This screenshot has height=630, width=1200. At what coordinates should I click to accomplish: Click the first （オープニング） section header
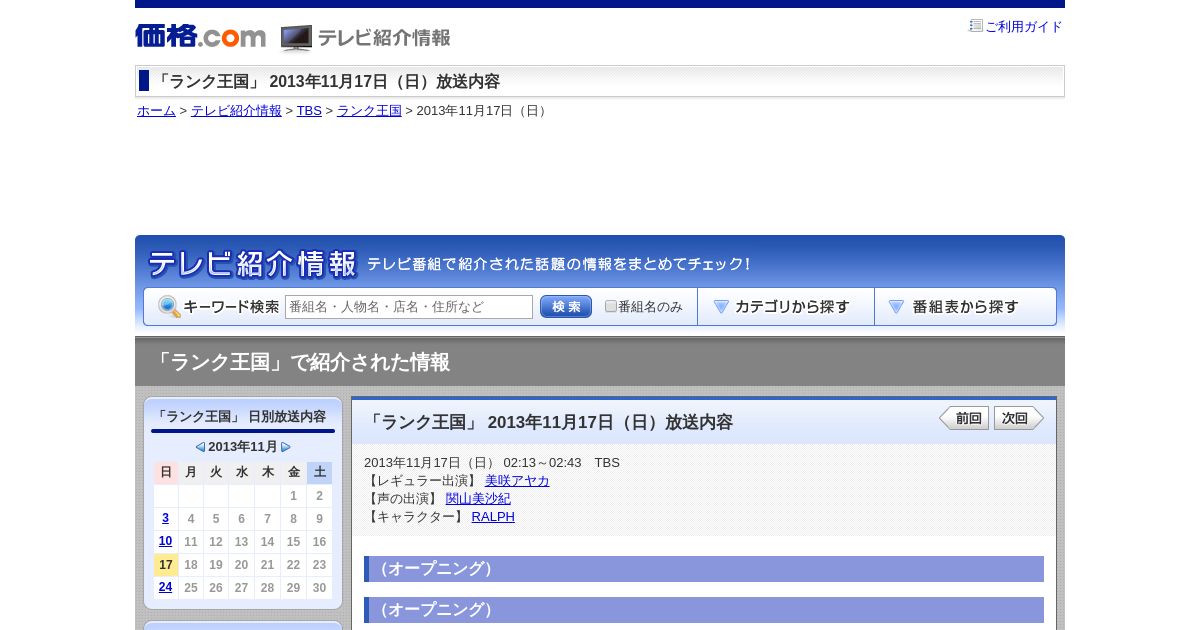coord(704,569)
